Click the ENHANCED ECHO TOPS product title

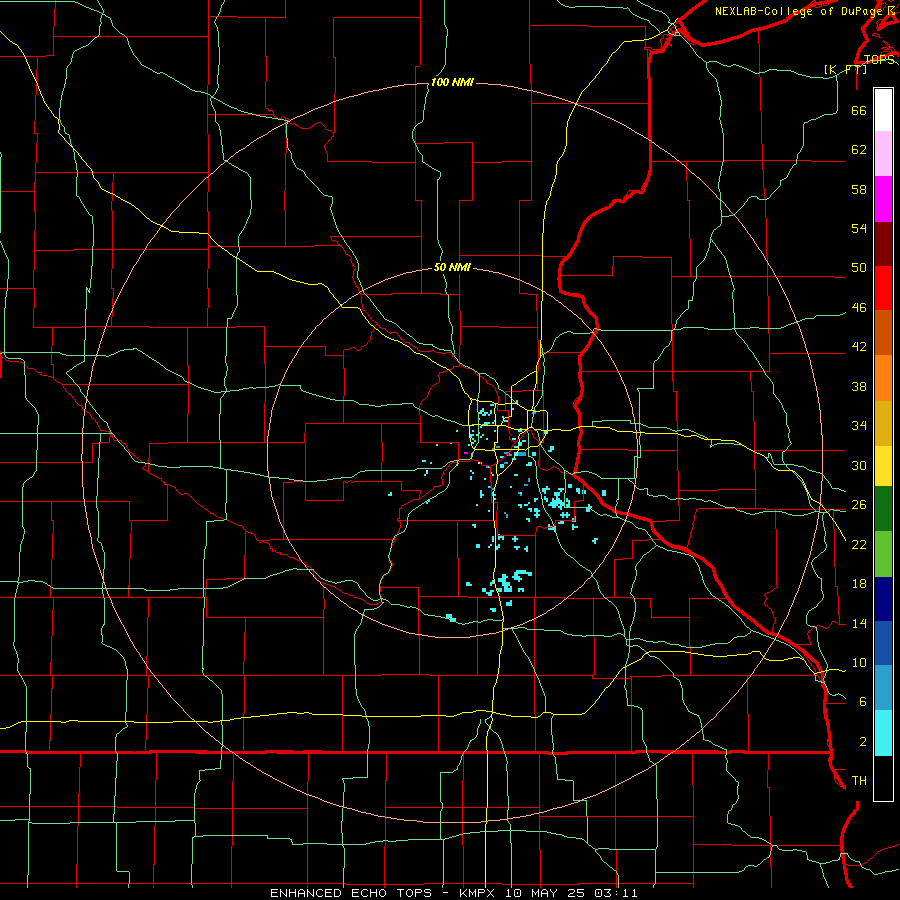pos(351,893)
